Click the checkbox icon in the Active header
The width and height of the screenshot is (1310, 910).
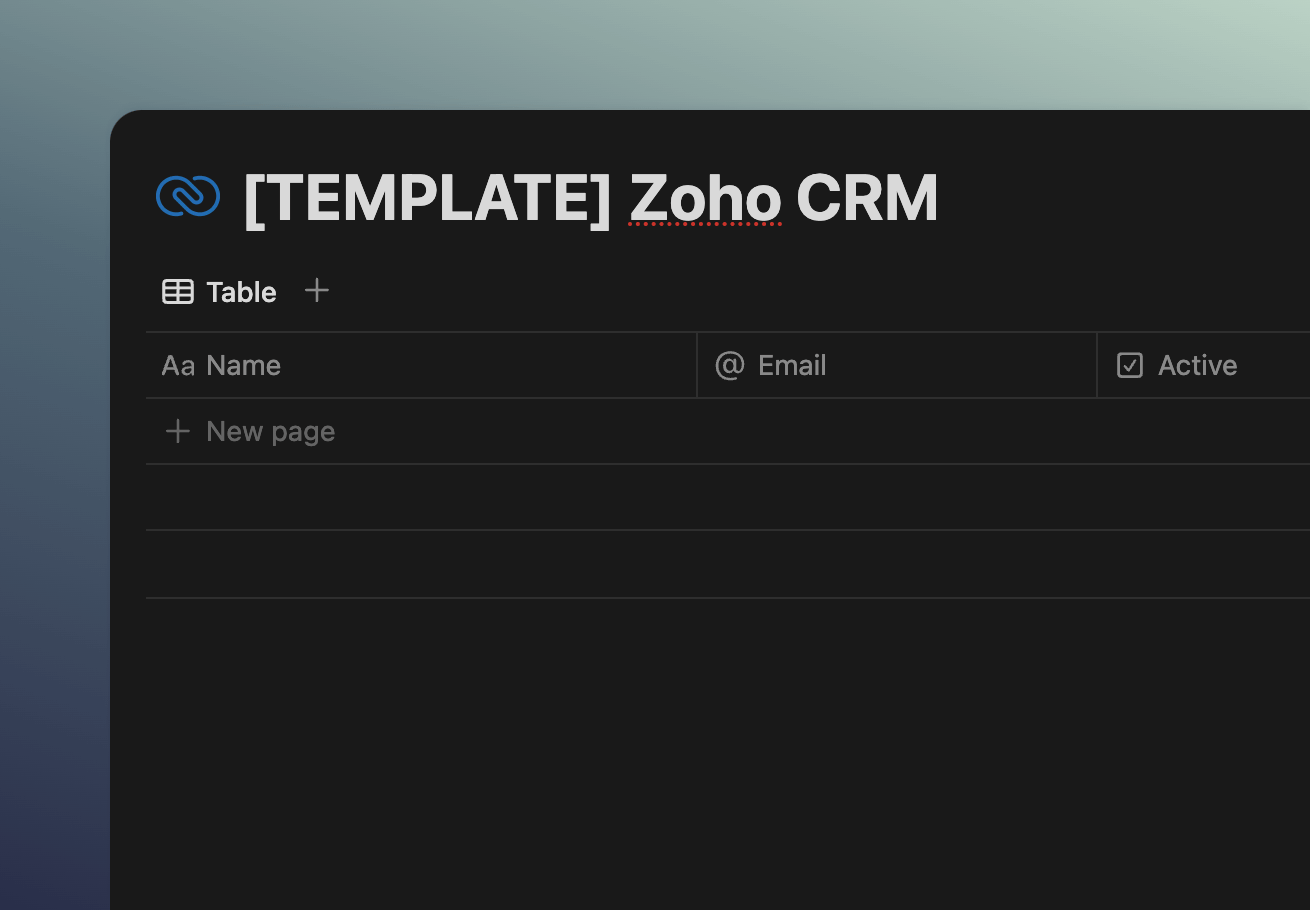click(1130, 365)
